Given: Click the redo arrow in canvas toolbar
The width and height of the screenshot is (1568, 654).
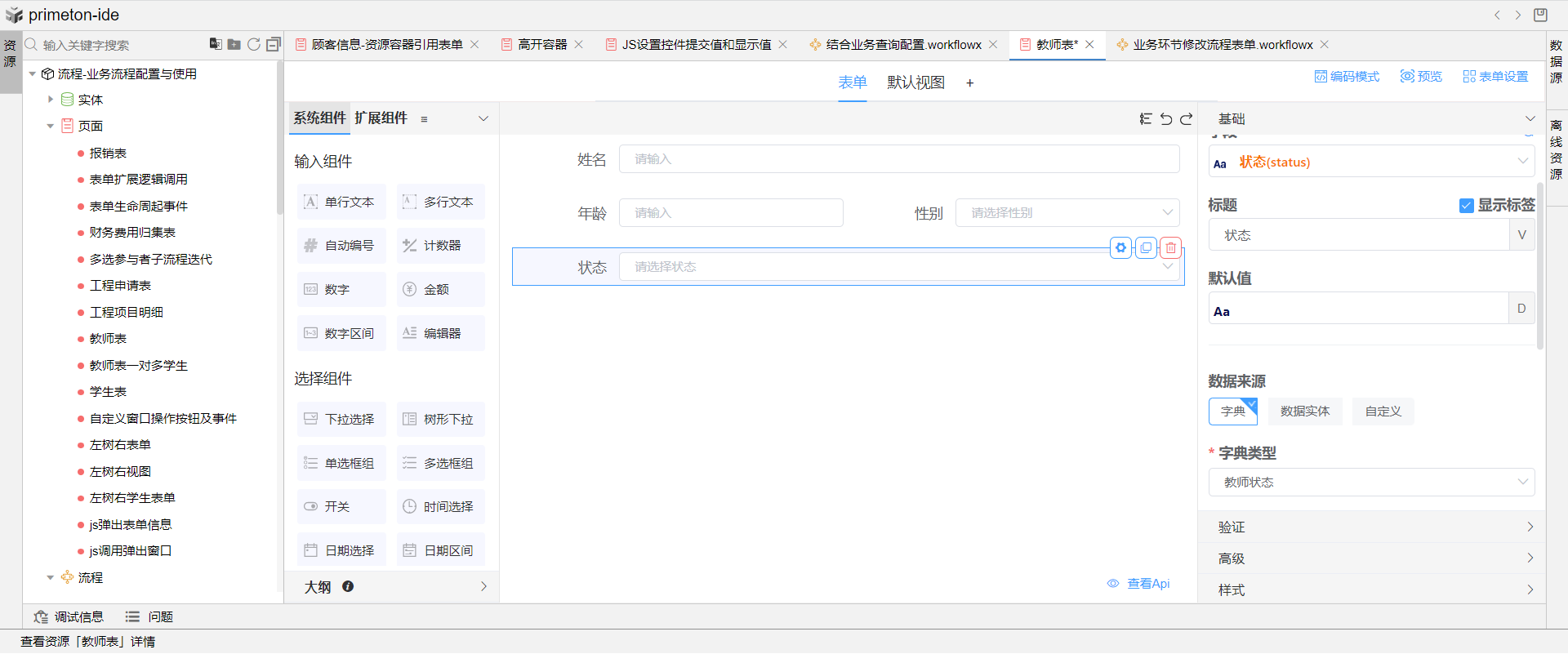Looking at the screenshot, I should 1187,119.
